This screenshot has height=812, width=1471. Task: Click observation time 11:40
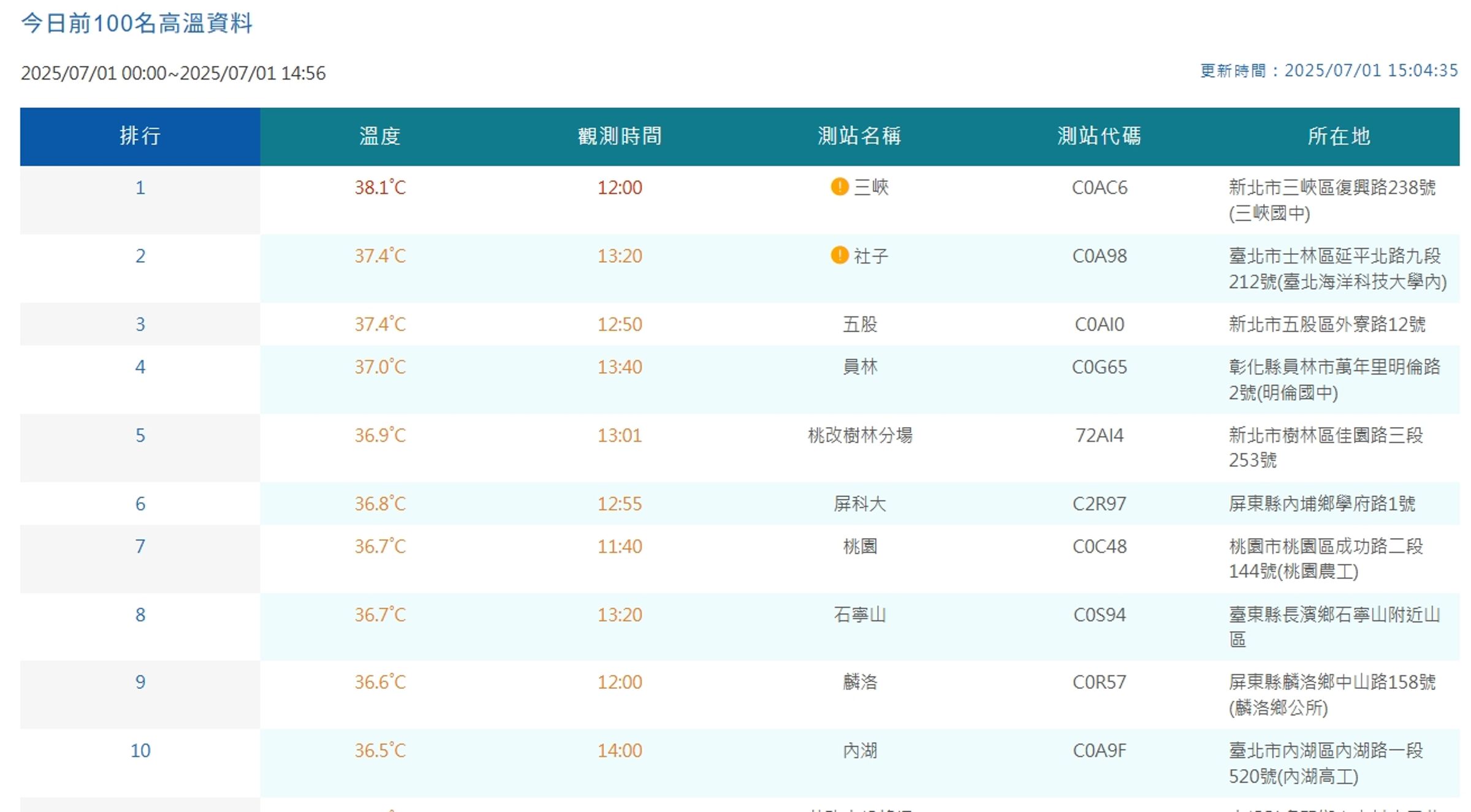620,547
